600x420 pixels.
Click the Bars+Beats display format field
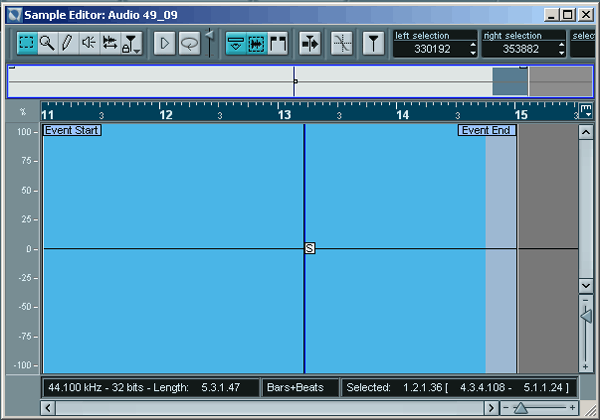(x=300, y=387)
